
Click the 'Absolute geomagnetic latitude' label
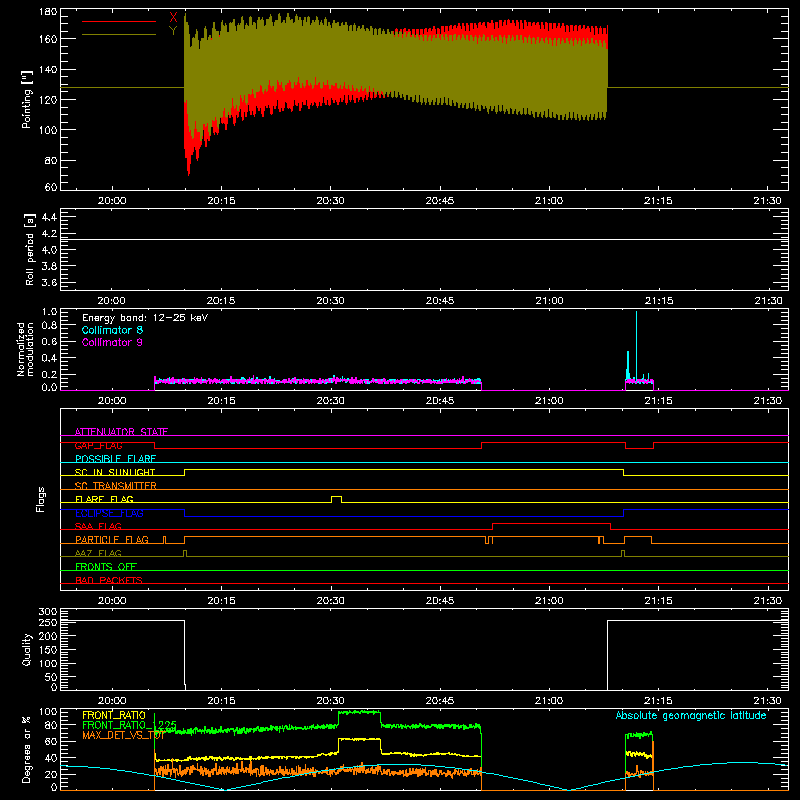tap(691, 715)
